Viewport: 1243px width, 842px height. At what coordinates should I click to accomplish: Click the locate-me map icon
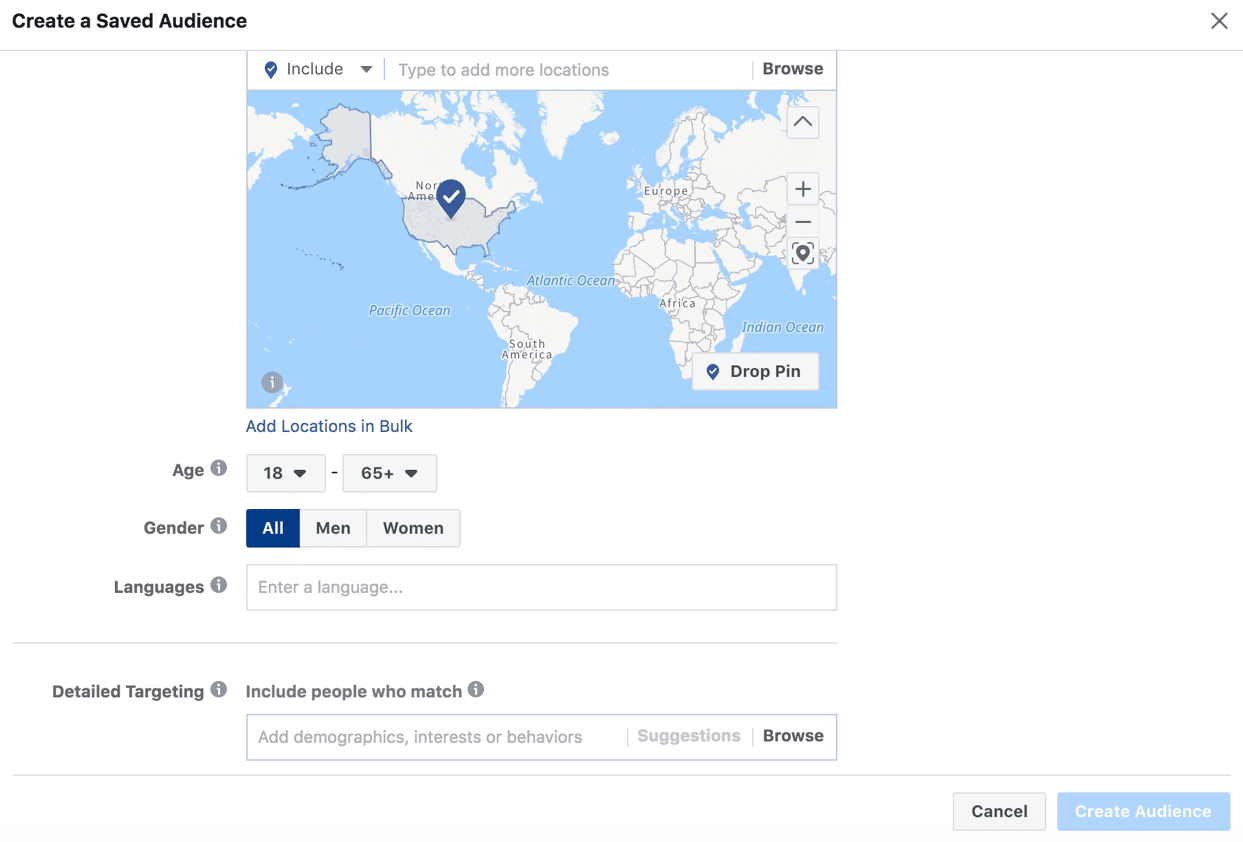point(802,253)
